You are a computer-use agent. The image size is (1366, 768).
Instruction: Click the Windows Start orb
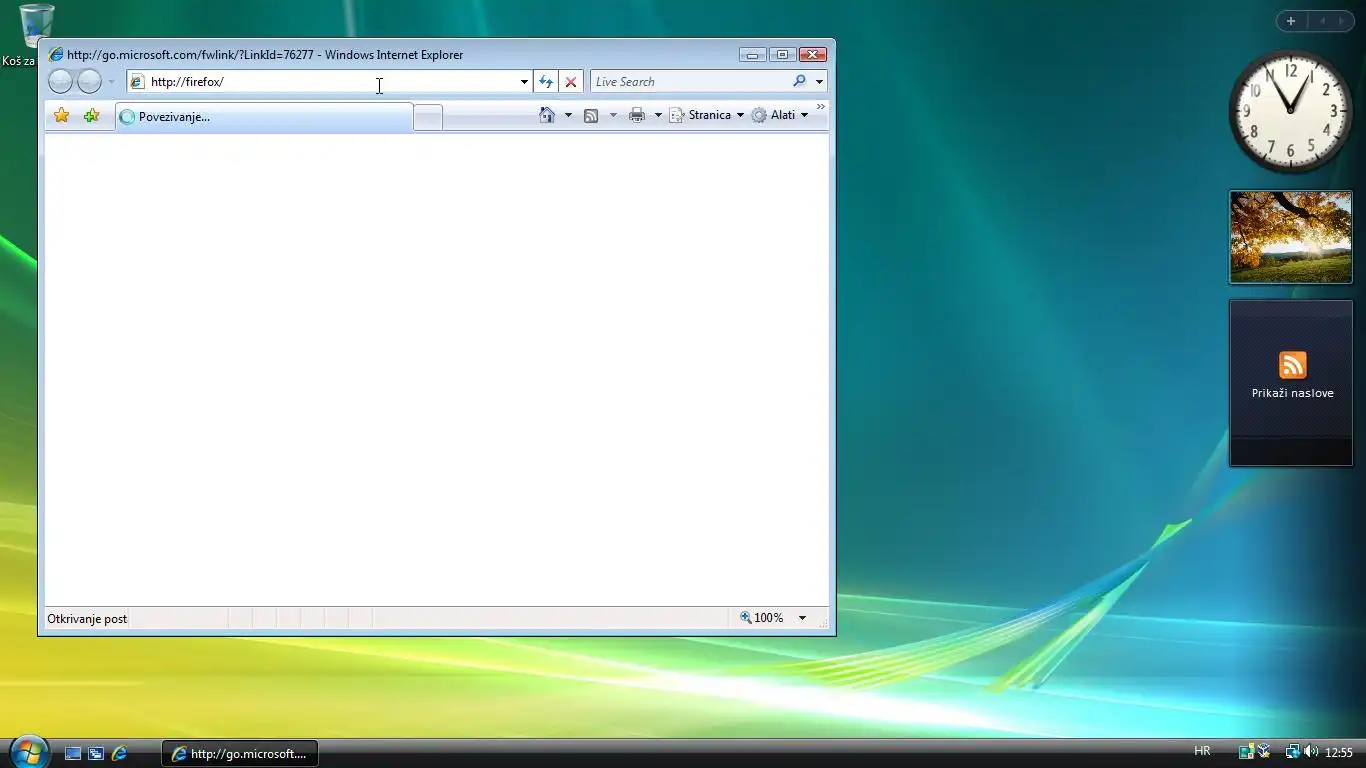click(x=28, y=751)
